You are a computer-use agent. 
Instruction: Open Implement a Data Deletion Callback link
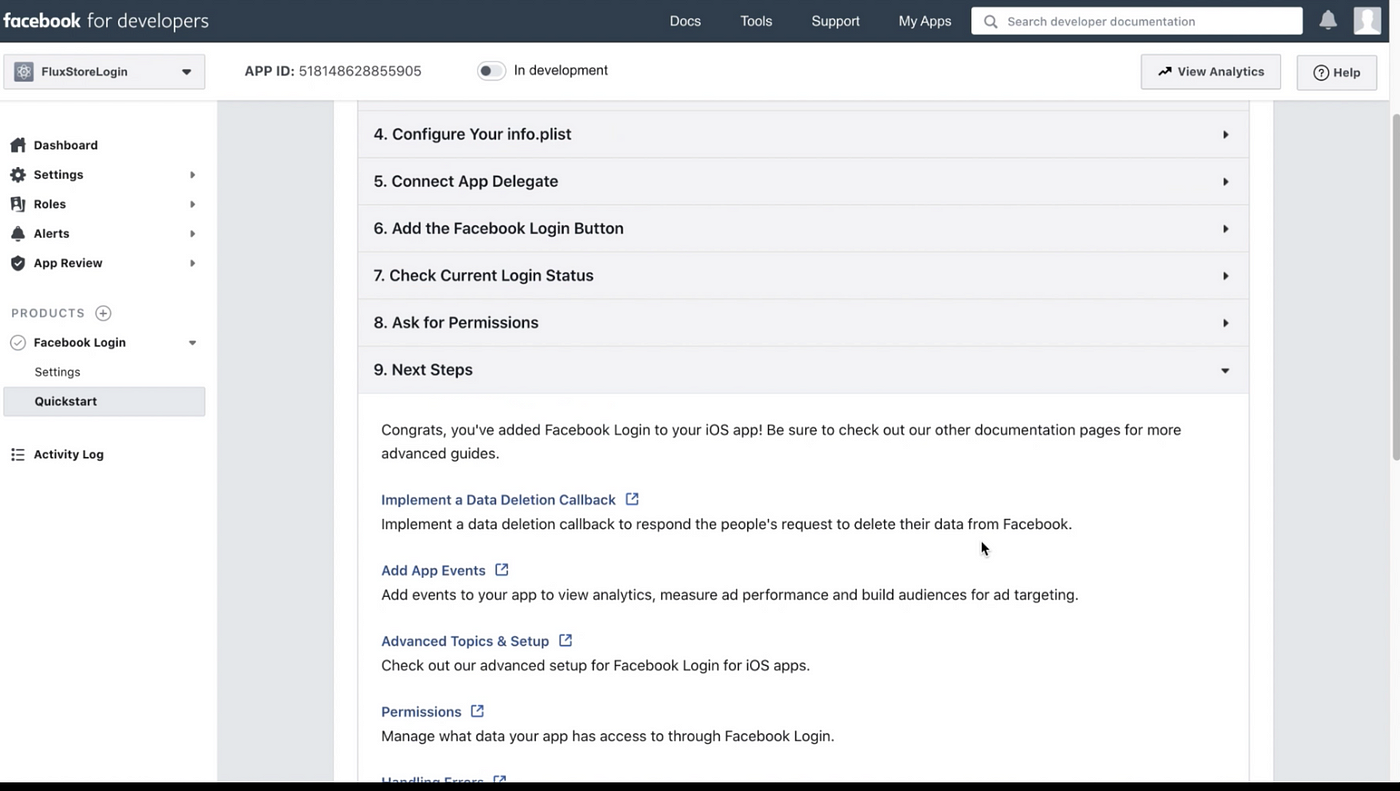point(498,500)
